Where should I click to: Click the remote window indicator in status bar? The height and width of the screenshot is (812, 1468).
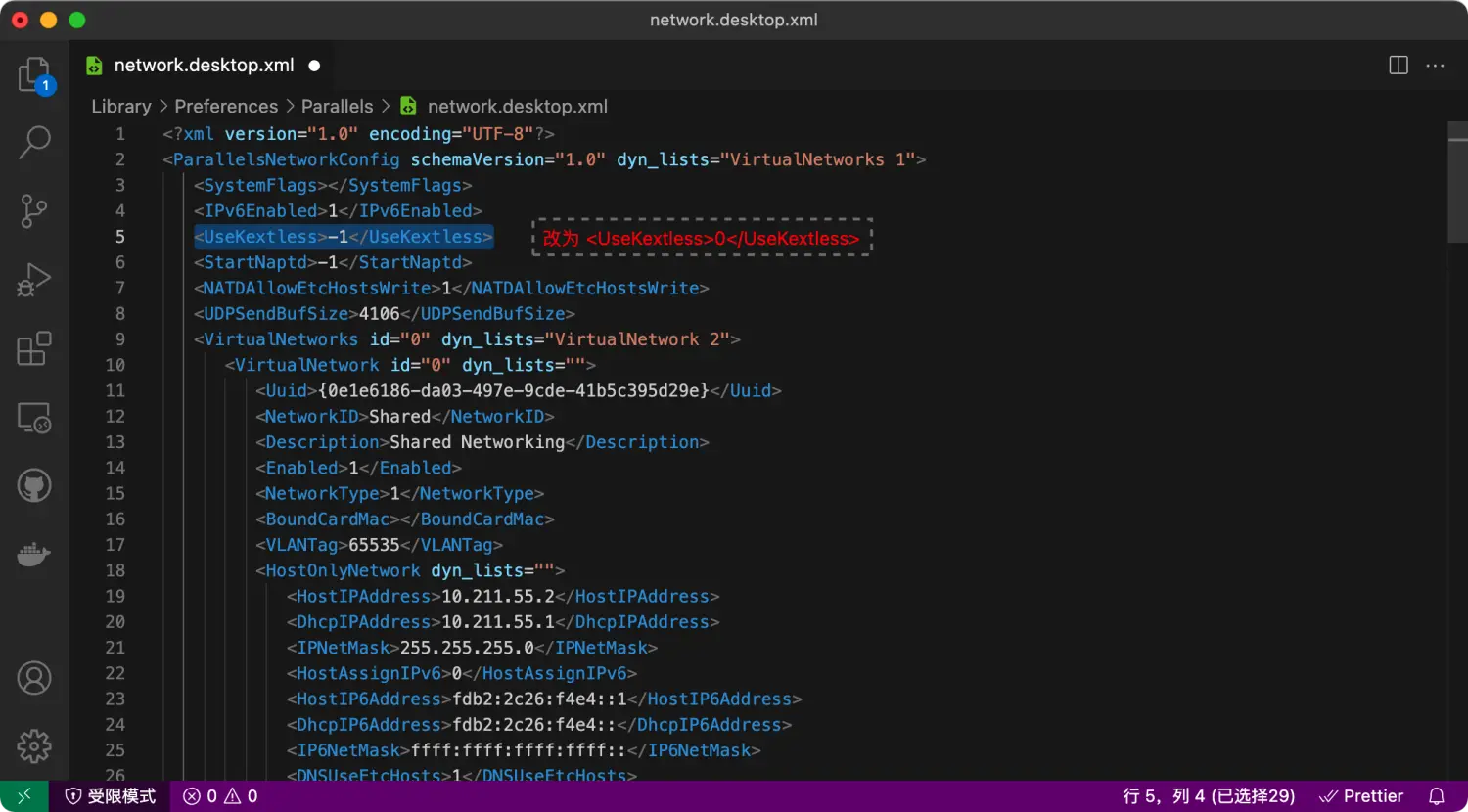click(x=24, y=796)
